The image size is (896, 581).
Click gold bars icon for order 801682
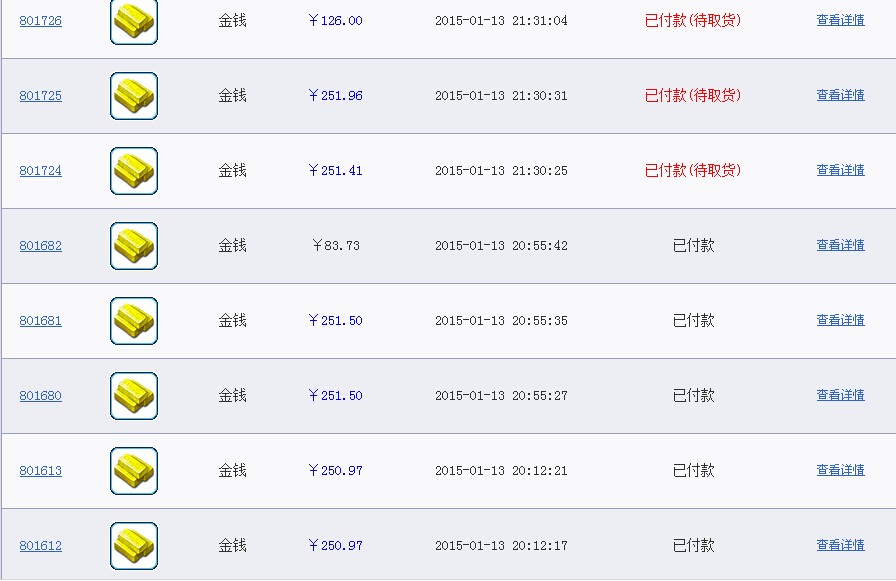coord(134,246)
